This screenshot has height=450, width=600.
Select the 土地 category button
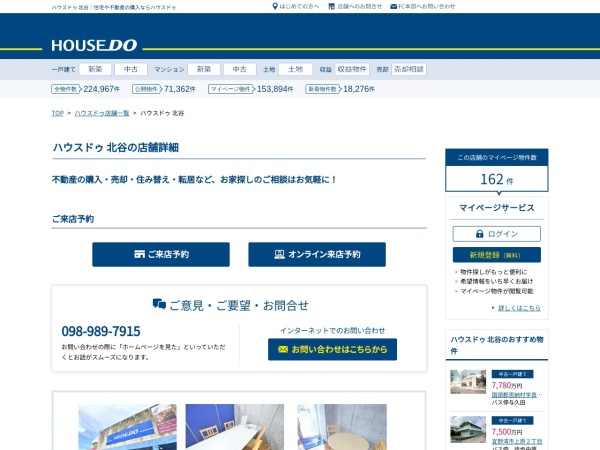click(295, 69)
